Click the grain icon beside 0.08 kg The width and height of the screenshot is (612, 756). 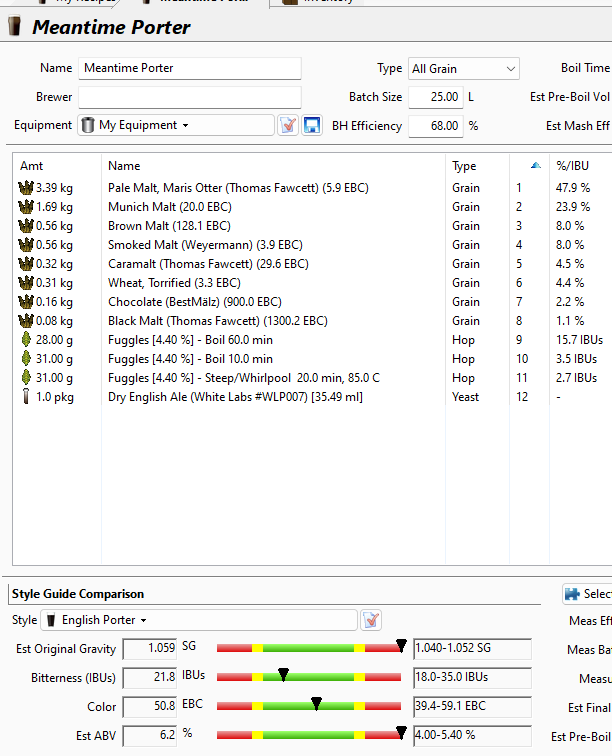[x=26, y=321]
